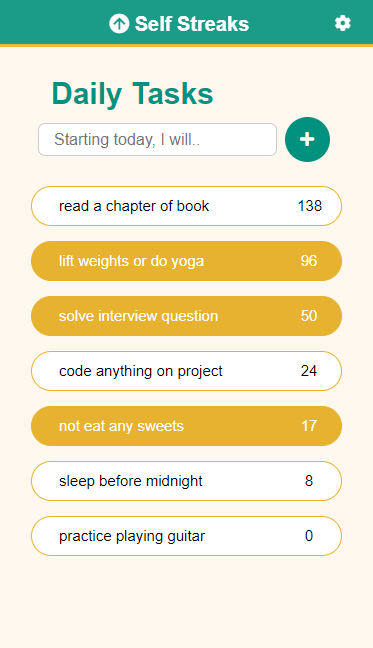The height and width of the screenshot is (648, 373).
Task: Click the 50 streak count
Action: tap(309, 316)
